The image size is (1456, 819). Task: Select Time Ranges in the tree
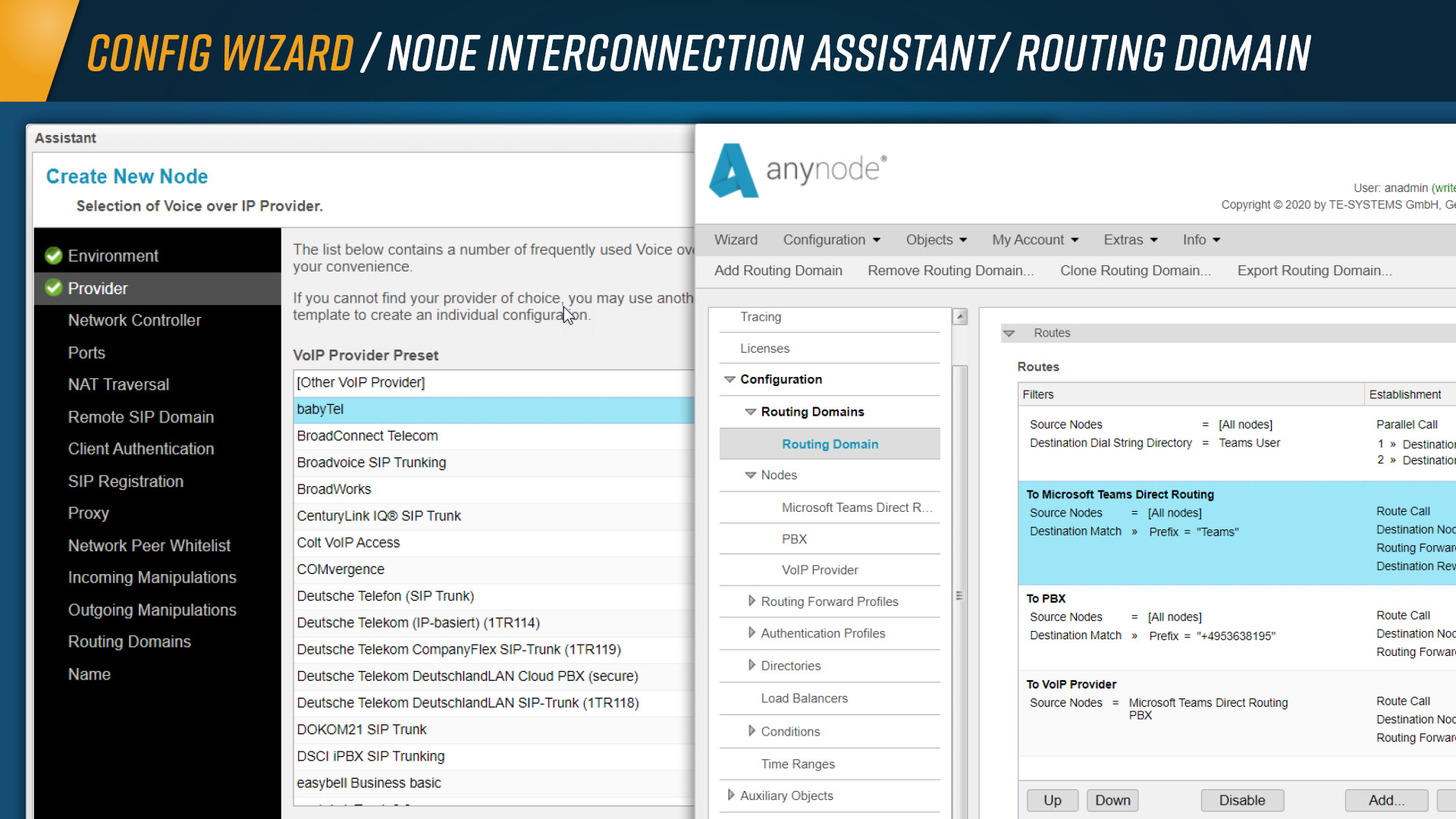point(798,764)
